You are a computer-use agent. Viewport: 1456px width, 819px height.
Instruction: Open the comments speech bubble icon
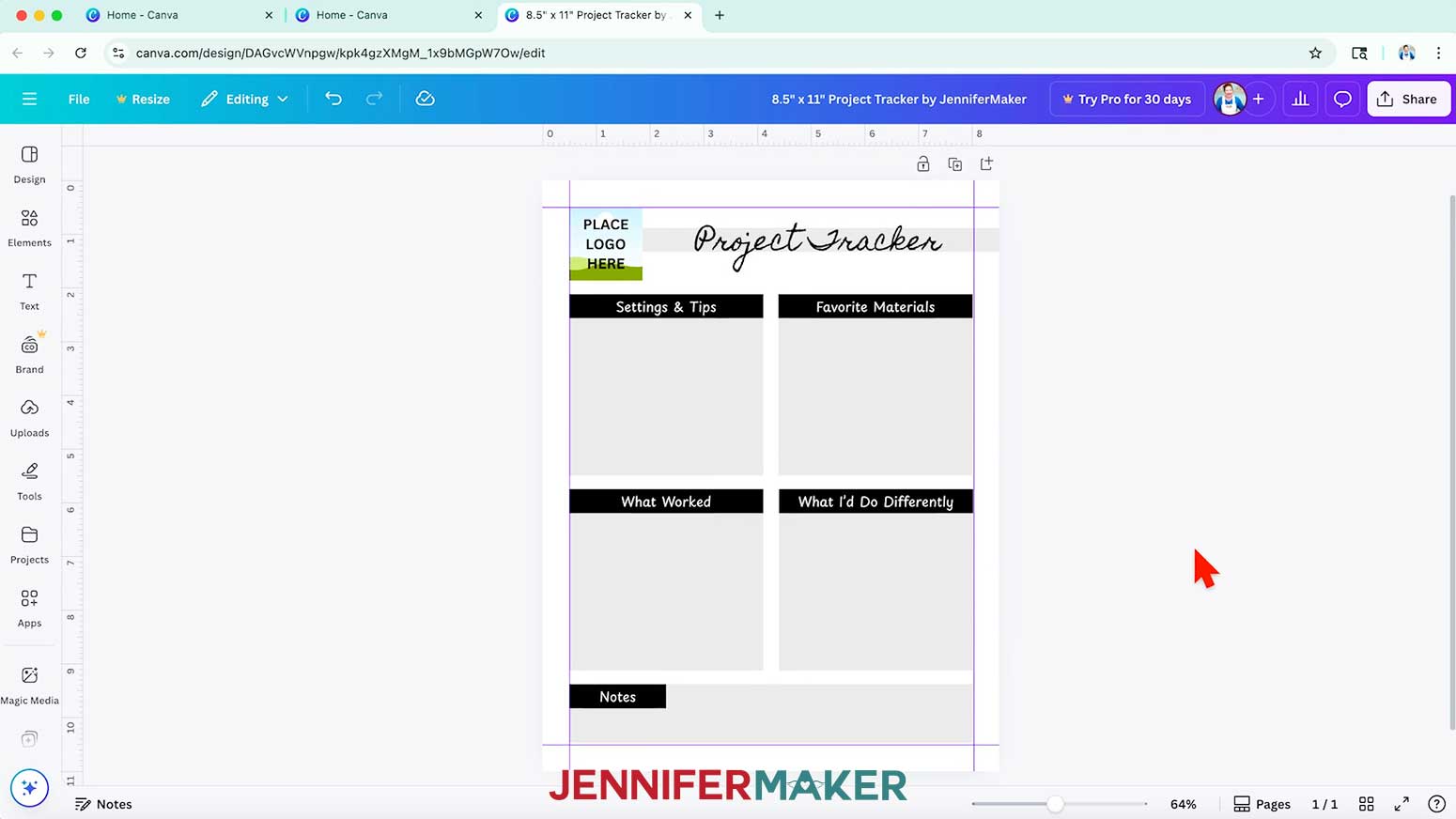tap(1342, 99)
